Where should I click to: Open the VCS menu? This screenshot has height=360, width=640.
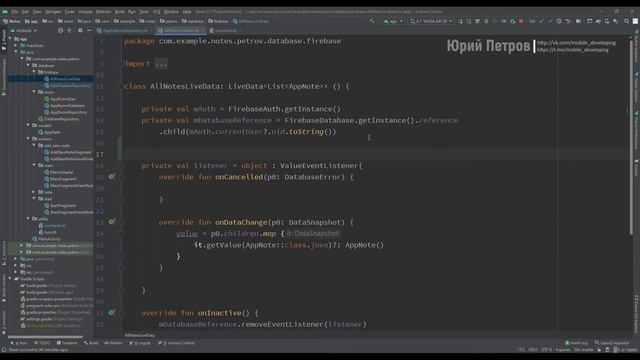click(157, 12)
